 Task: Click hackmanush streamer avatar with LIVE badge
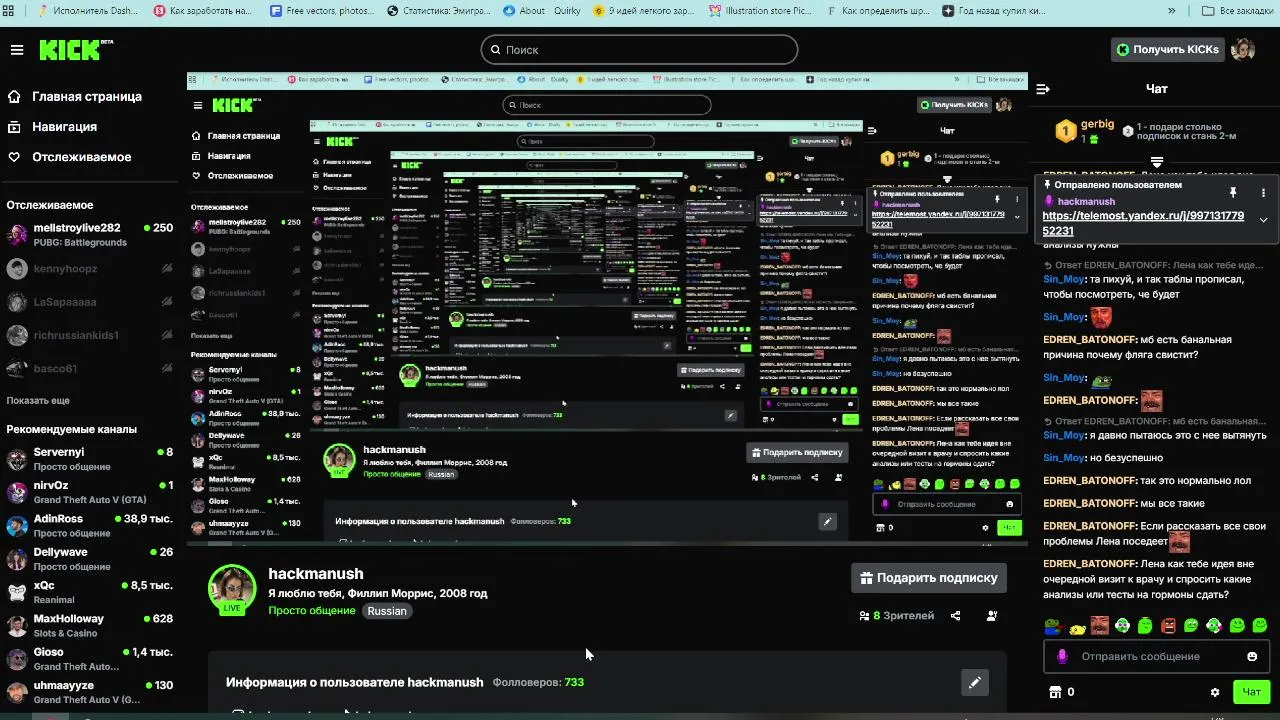[x=232, y=589]
